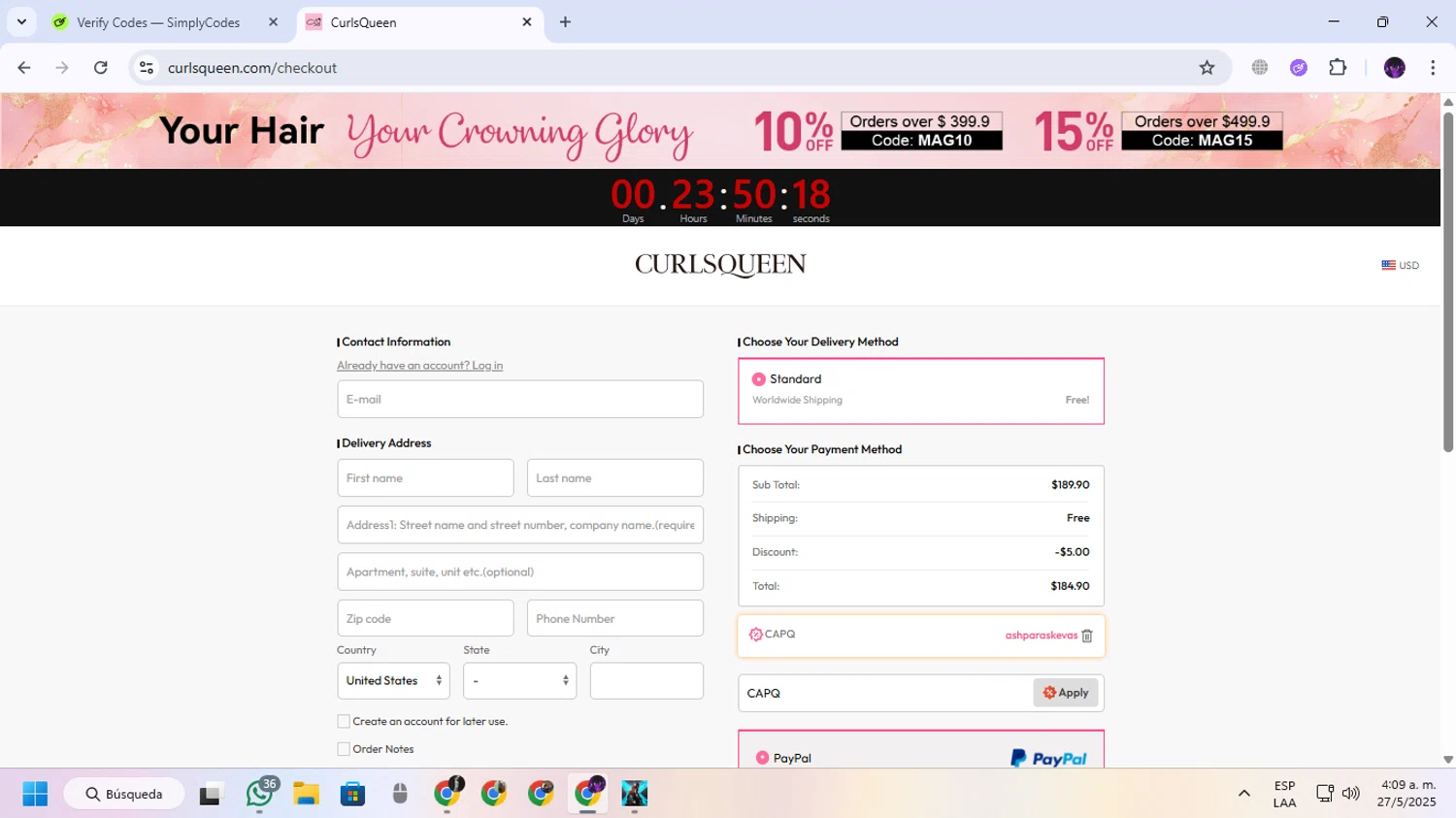Screen dimensions: 1456x818
Task: Click the First name field
Action: point(425,478)
